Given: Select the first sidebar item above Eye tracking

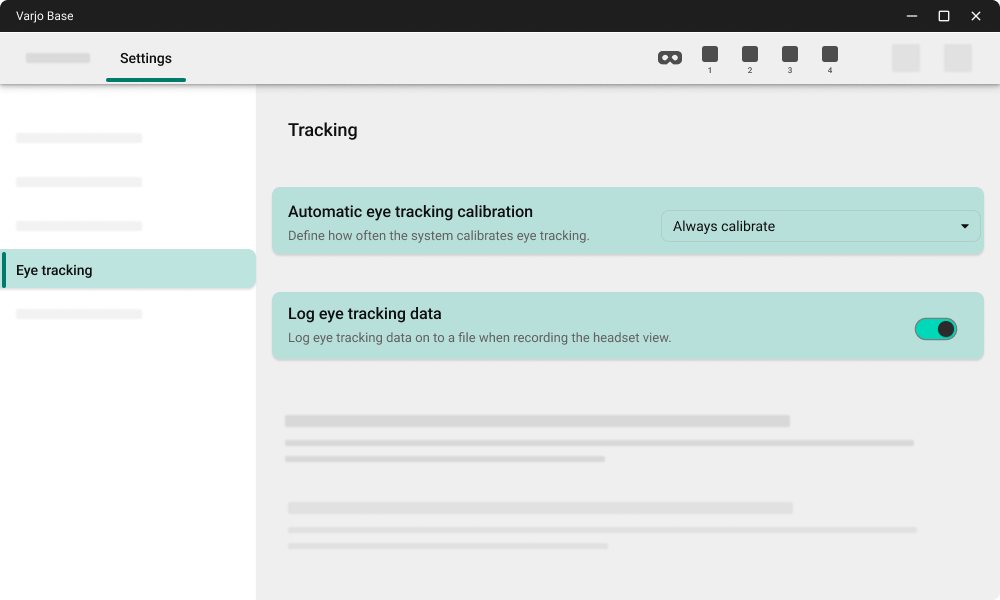Looking at the screenshot, I should pos(79,138).
